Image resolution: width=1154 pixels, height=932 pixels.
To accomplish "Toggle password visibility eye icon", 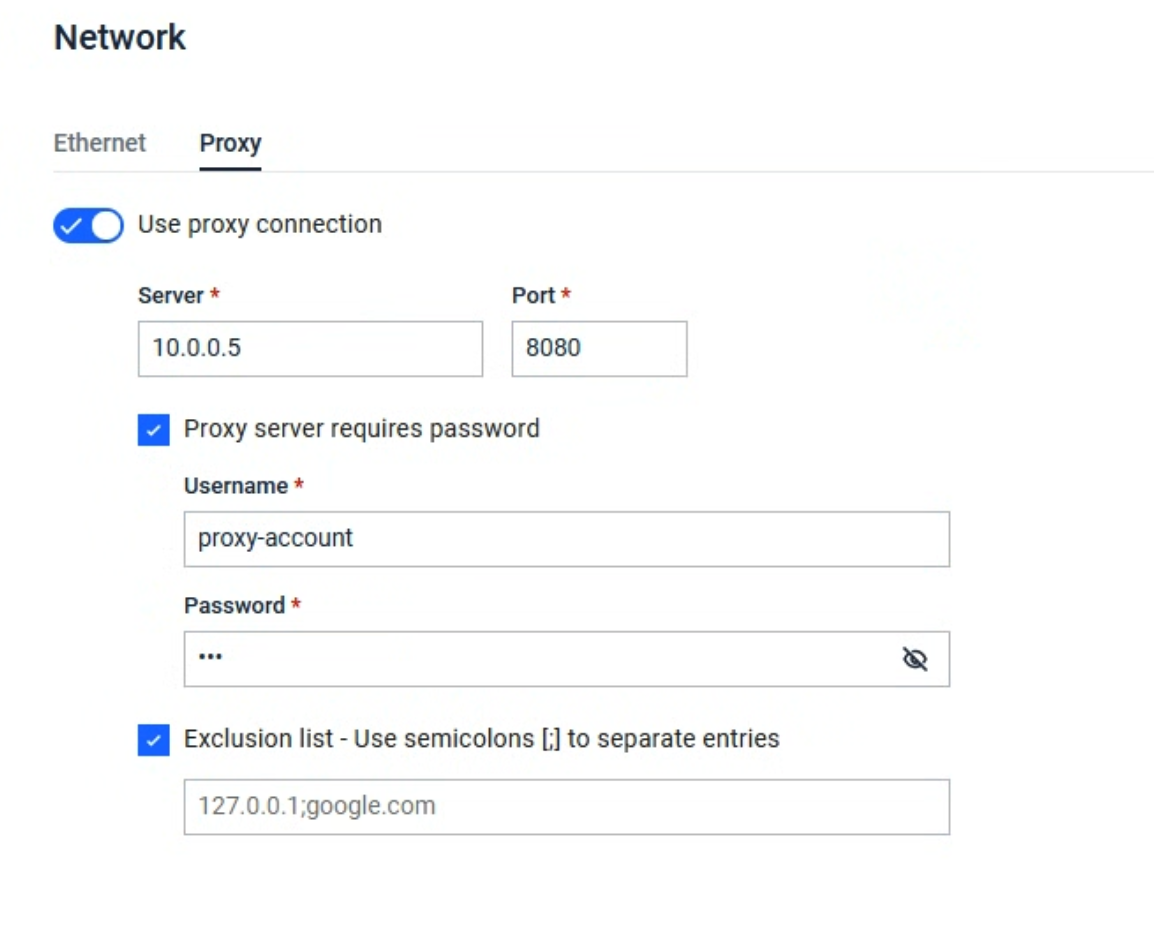I will tap(915, 659).
